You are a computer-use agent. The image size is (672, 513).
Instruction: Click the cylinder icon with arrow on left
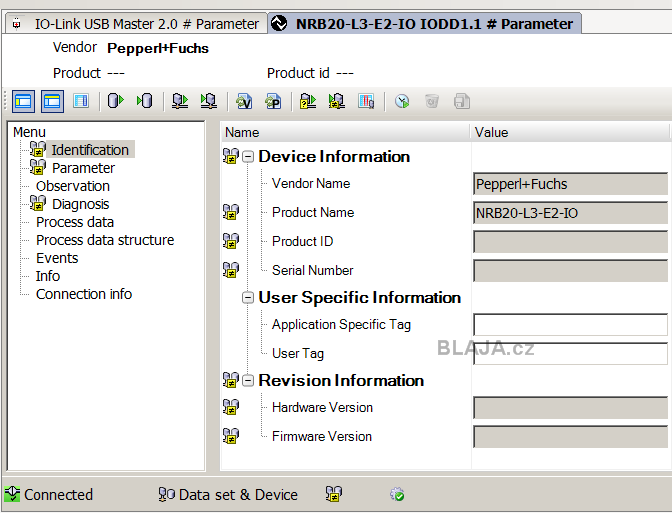click(x=145, y=101)
